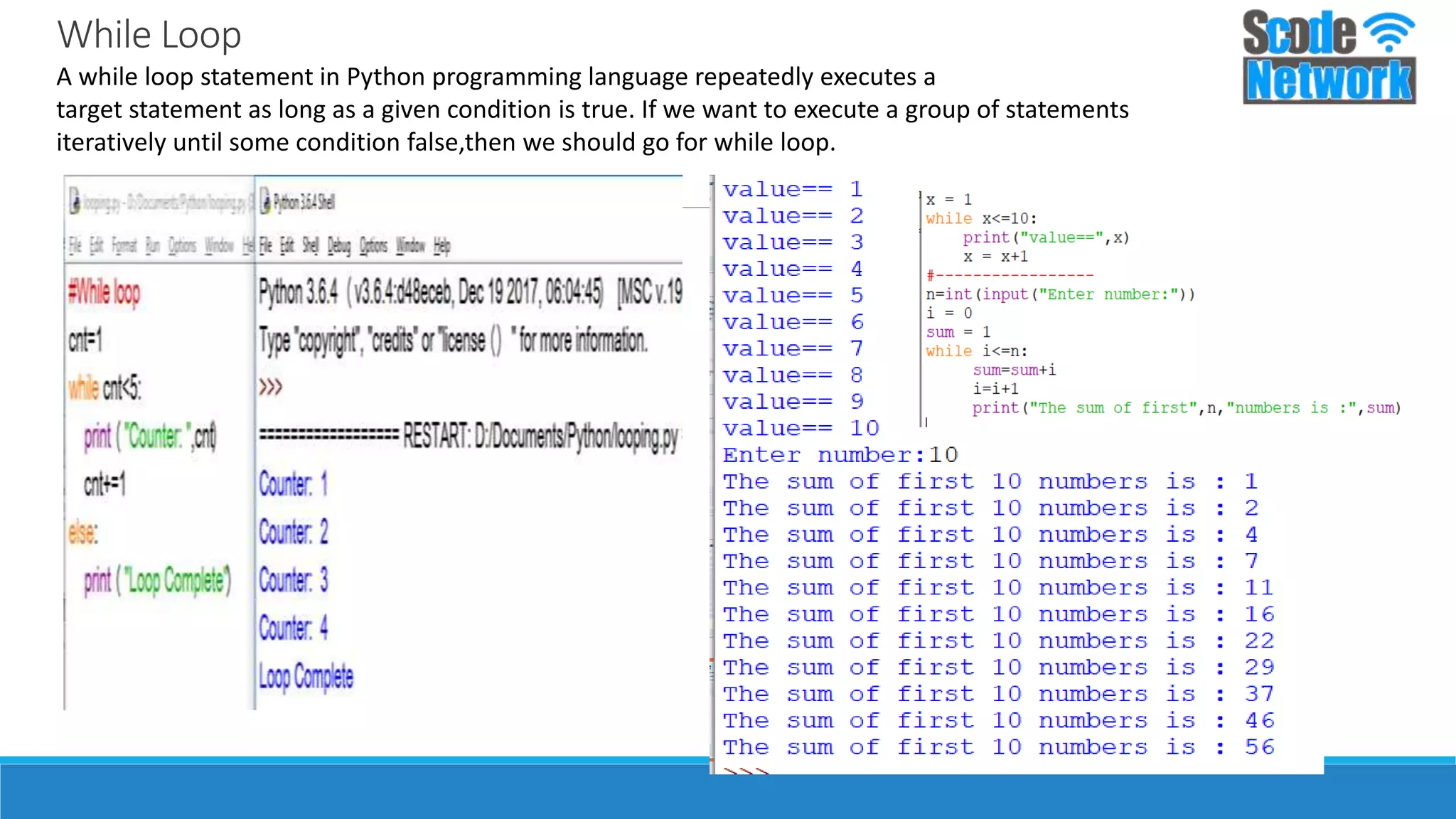Click the 'Counter: 4' output line

[x=294, y=628]
